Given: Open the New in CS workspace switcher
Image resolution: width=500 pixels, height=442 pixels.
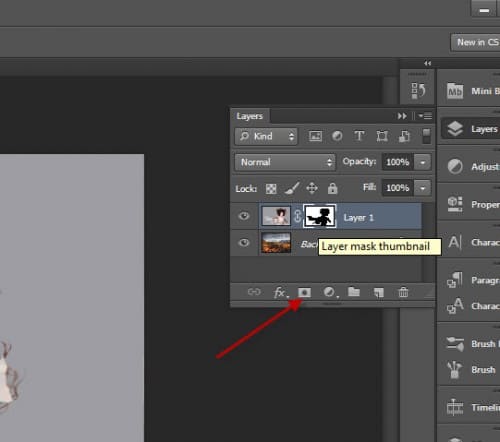Looking at the screenshot, I should coord(475,42).
